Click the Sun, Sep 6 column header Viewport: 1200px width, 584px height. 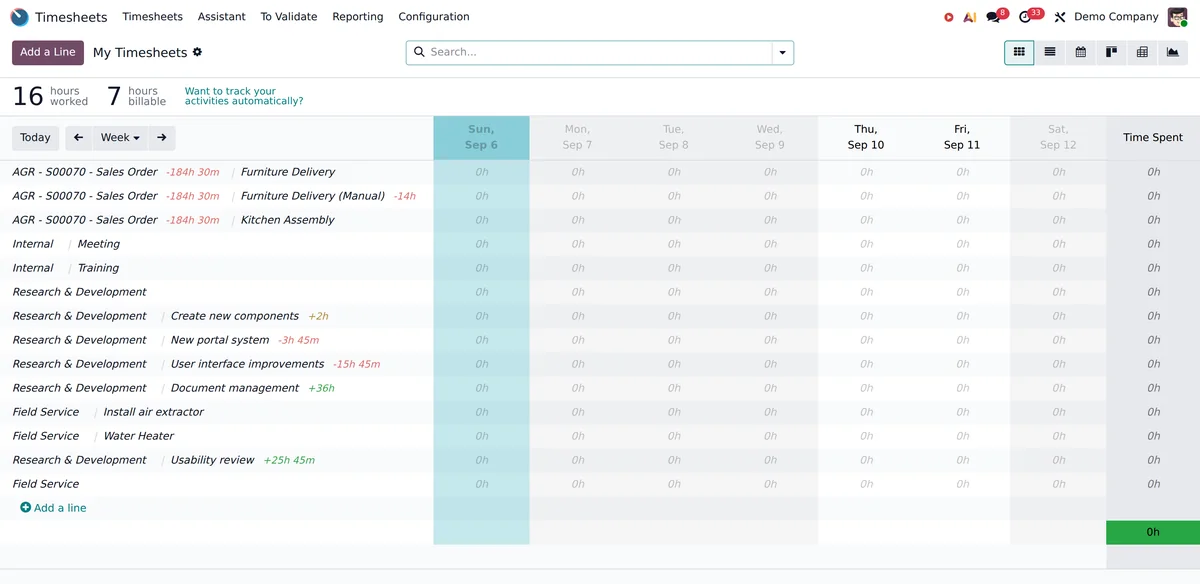click(481, 137)
